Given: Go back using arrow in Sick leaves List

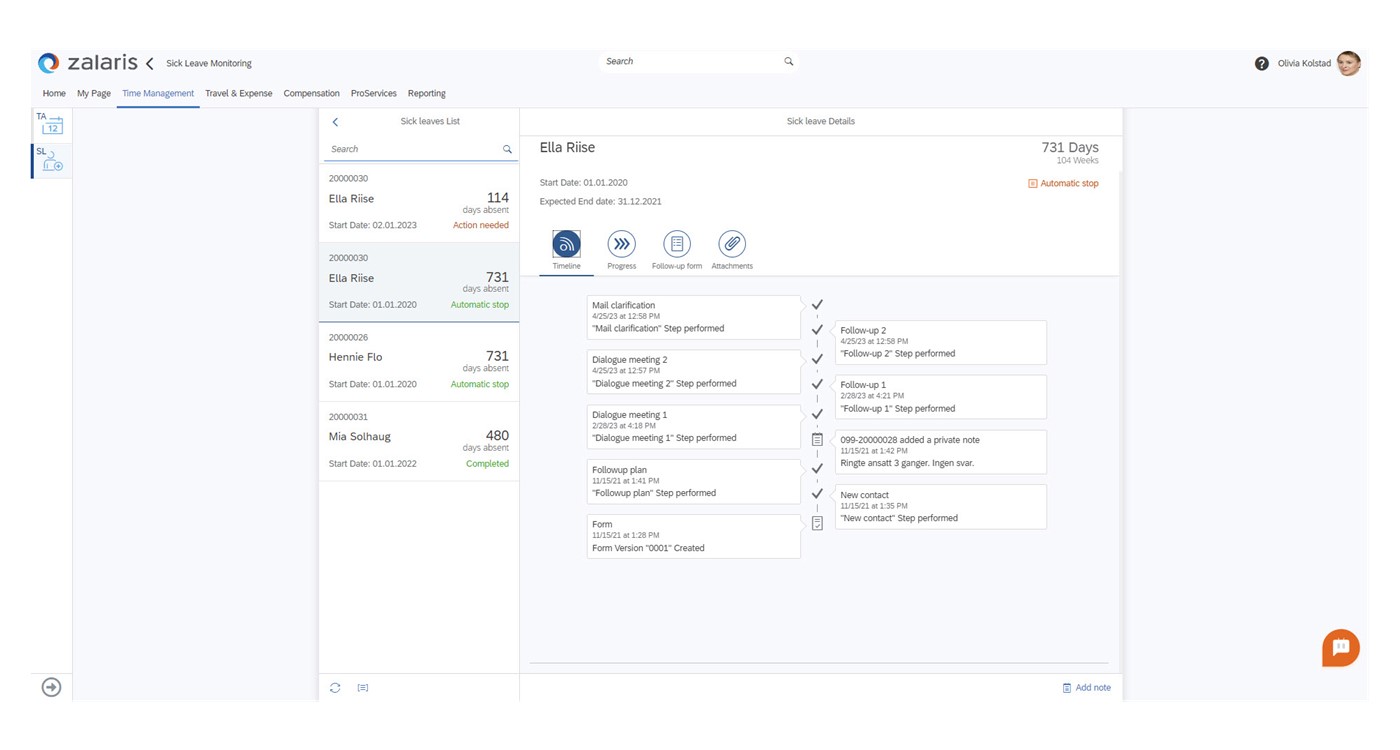Looking at the screenshot, I should 335,122.
